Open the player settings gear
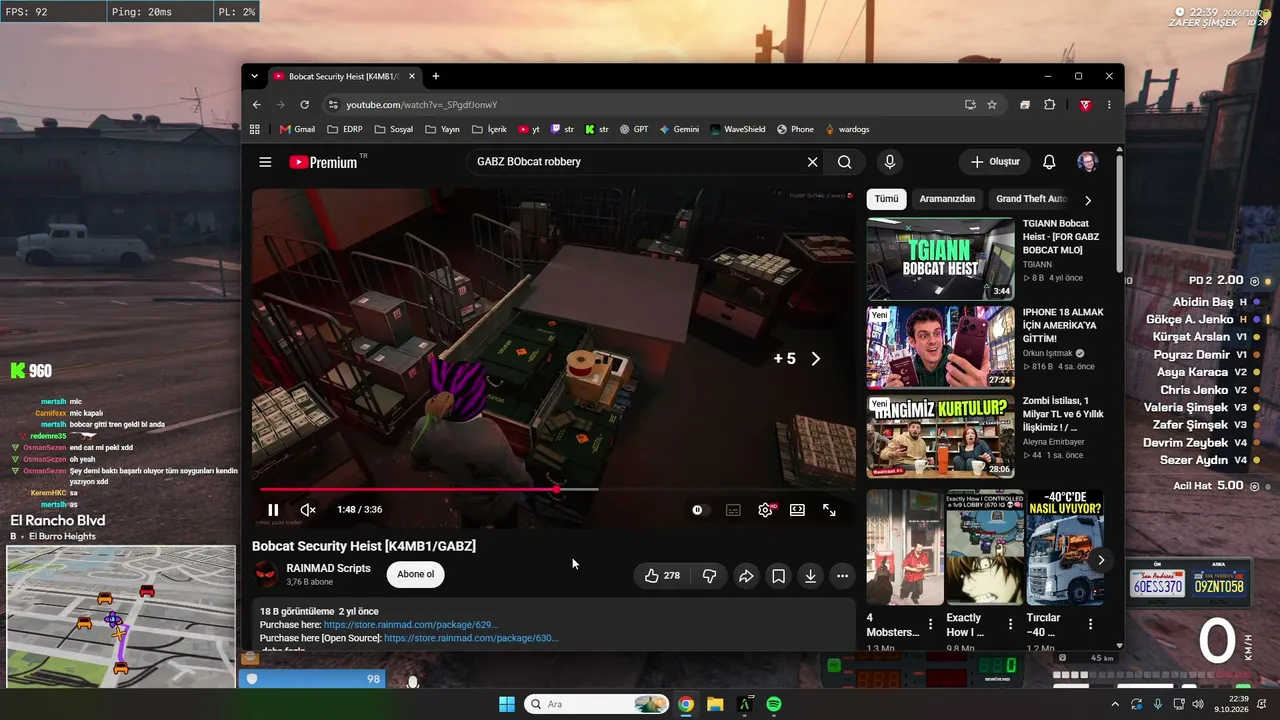1280x720 pixels. (x=765, y=510)
